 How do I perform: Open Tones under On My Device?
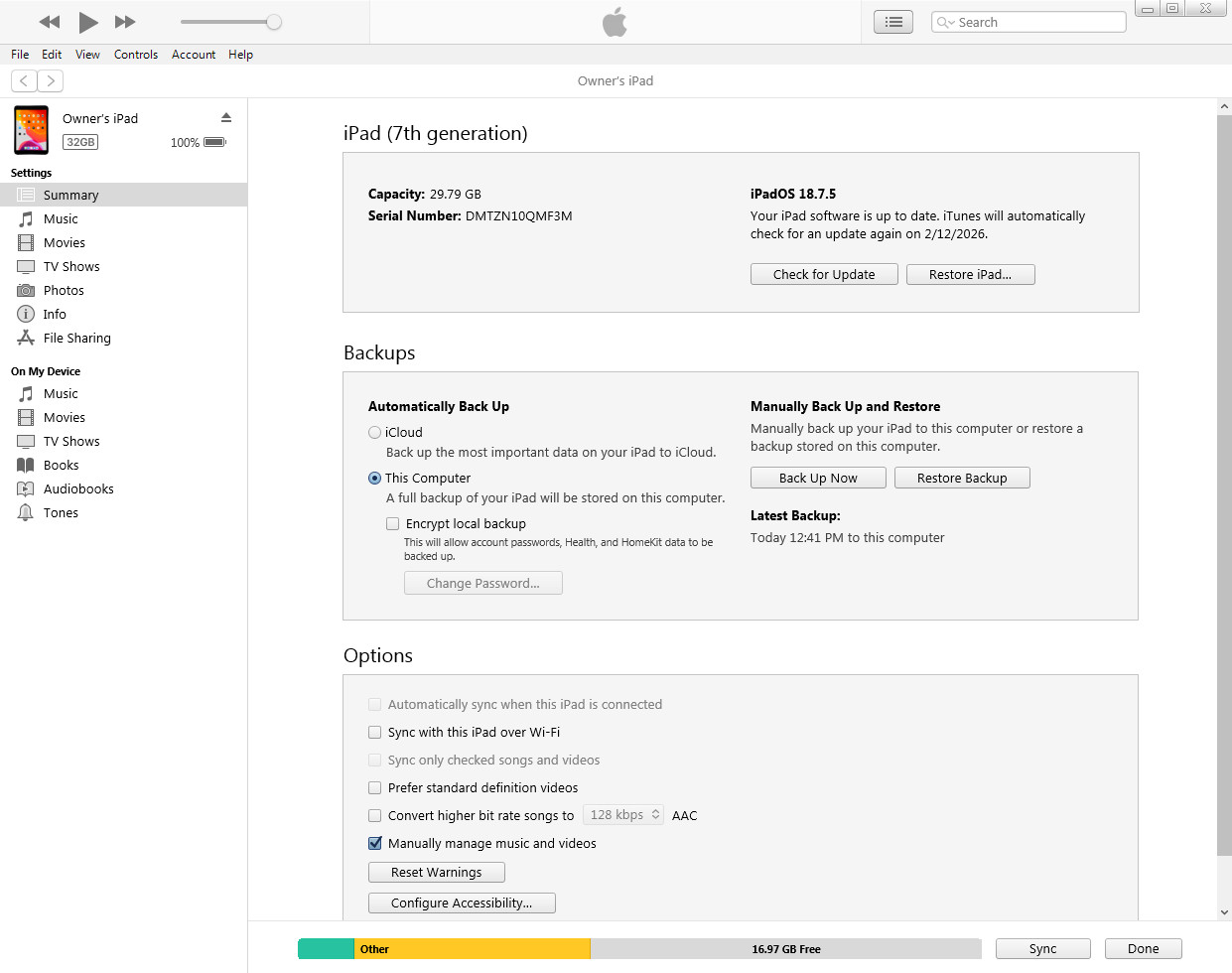(61, 512)
